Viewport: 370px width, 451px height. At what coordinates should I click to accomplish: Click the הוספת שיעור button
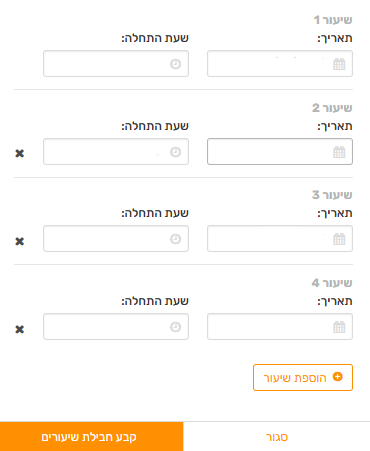[x=303, y=377]
